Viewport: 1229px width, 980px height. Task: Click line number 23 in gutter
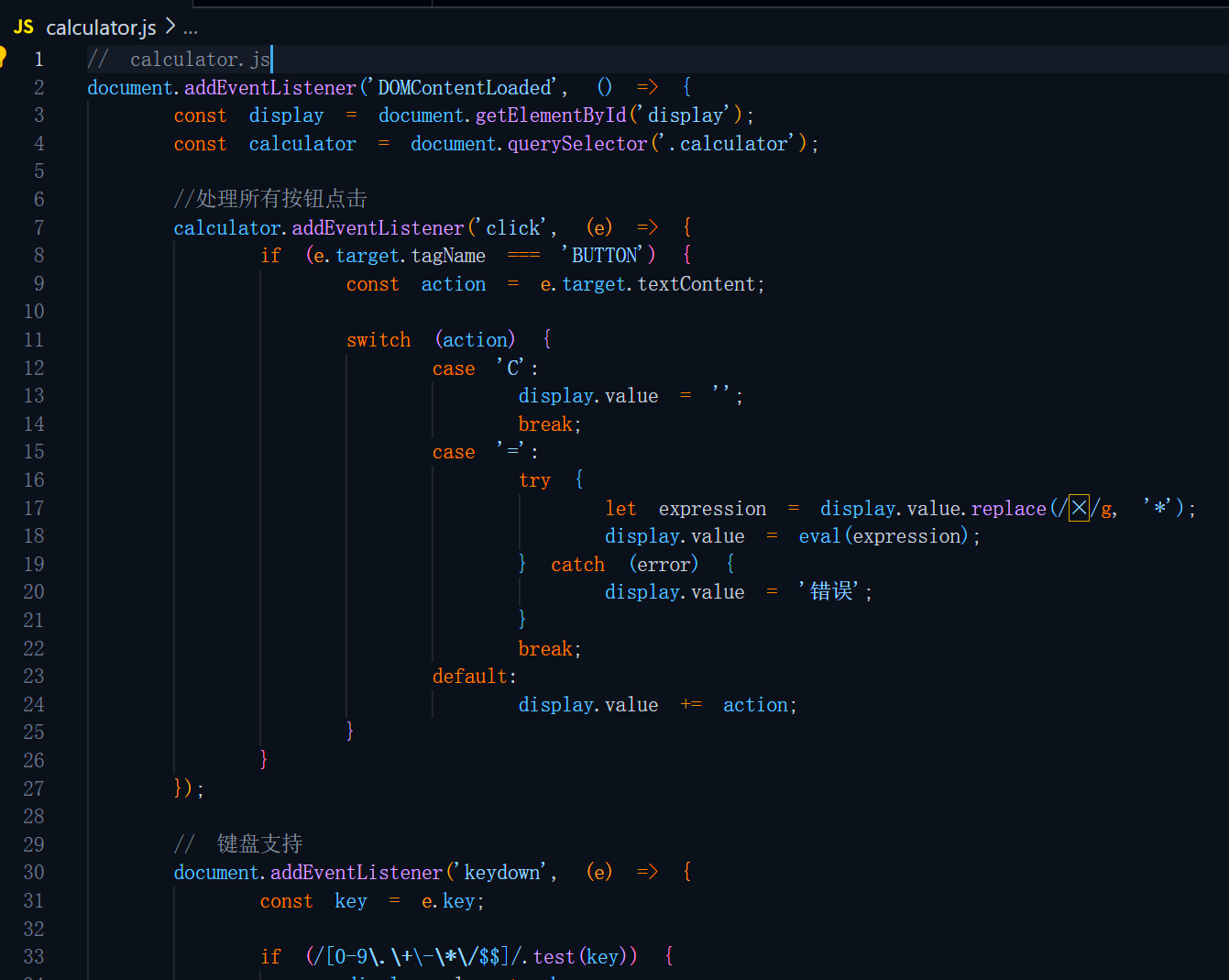(x=34, y=677)
